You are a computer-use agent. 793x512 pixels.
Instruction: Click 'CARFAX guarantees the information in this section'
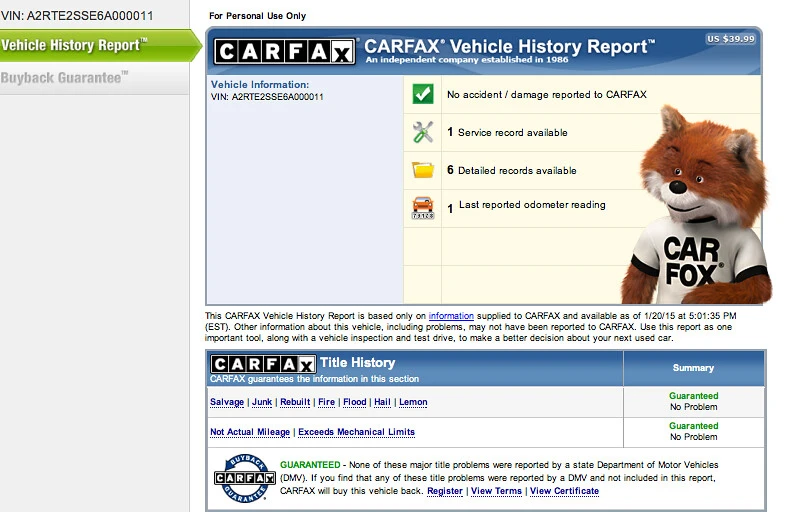315,379
